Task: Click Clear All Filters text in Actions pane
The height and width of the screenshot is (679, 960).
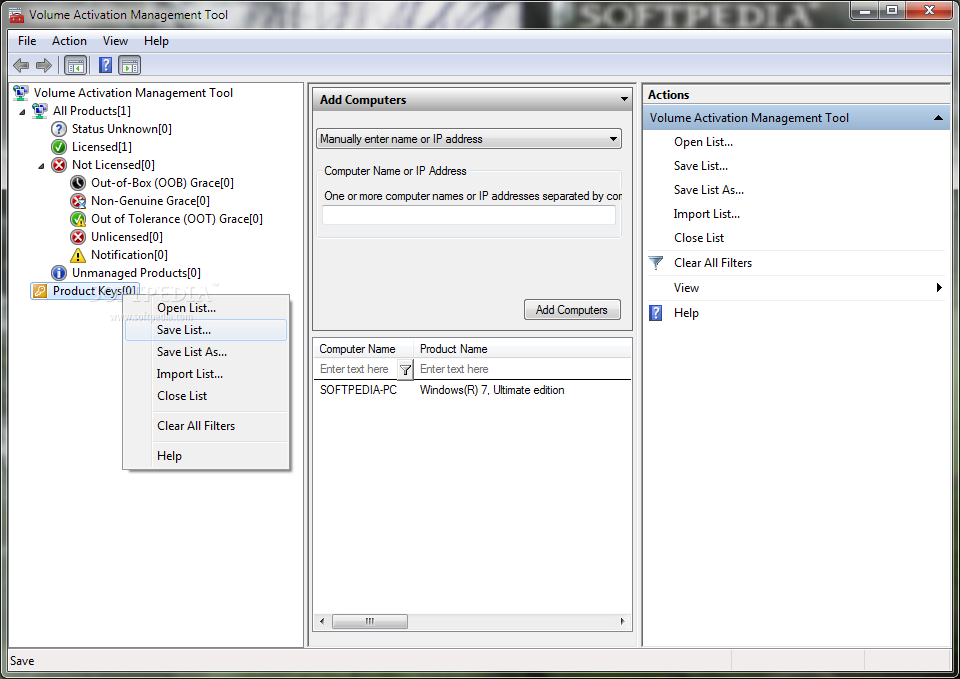Action: [713, 263]
